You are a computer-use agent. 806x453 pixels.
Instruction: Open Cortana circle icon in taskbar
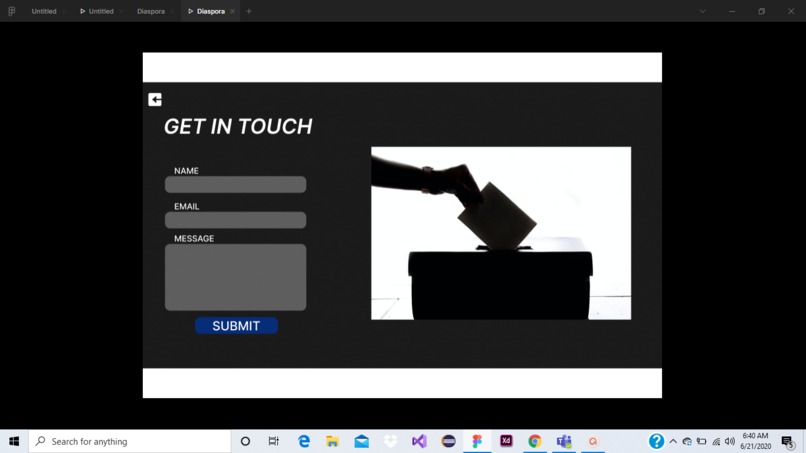click(x=245, y=441)
